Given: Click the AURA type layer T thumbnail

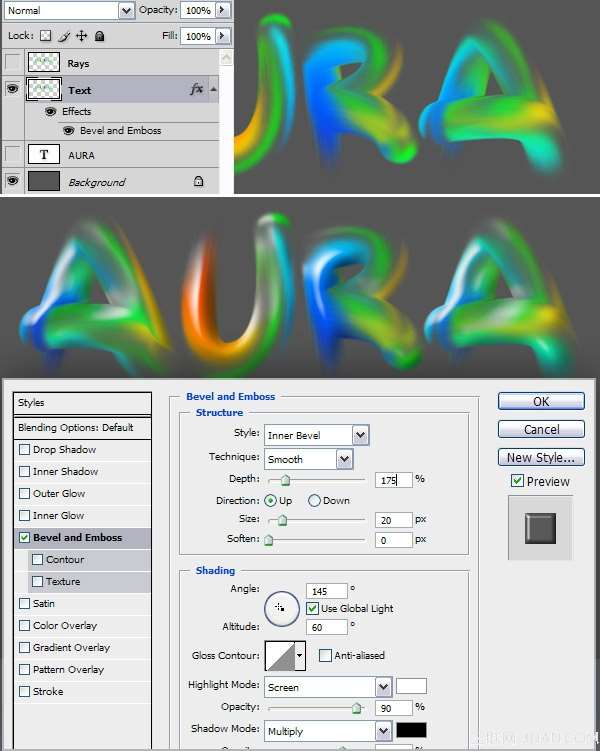Looking at the screenshot, I should coord(44,155).
